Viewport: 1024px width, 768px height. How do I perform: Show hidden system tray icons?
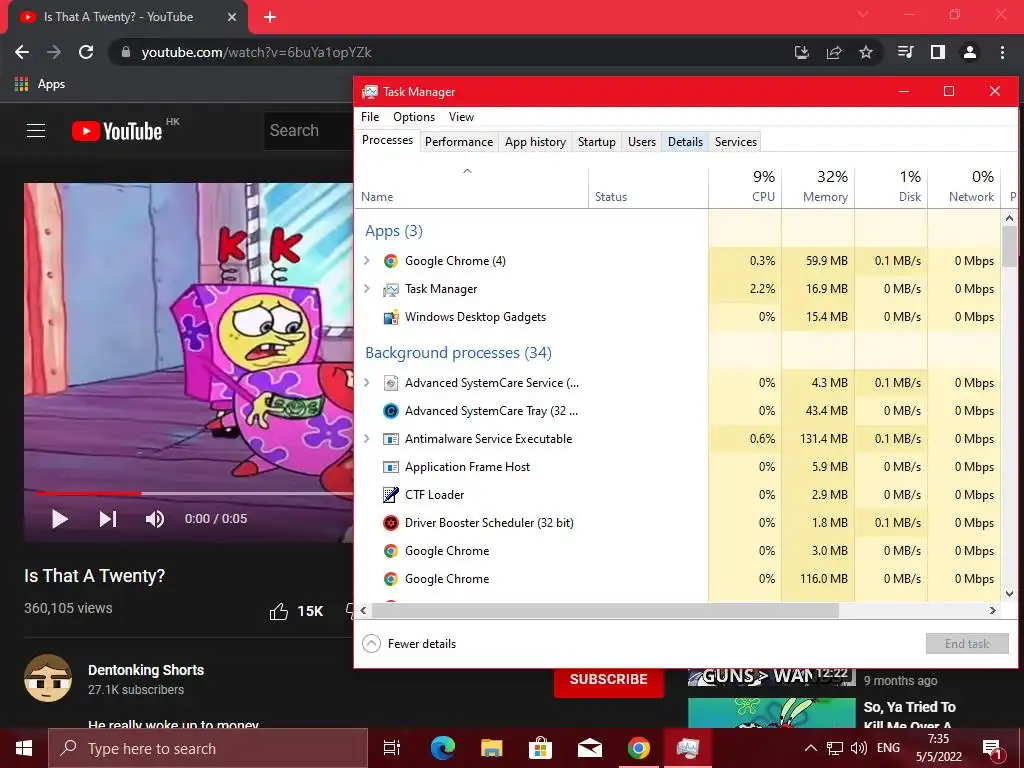810,748
